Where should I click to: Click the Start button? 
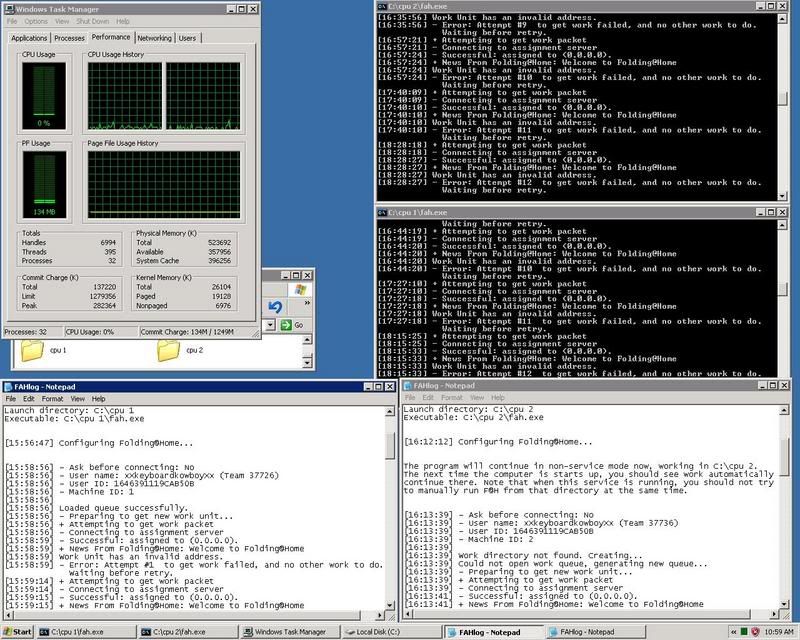(x=17, y=632)
